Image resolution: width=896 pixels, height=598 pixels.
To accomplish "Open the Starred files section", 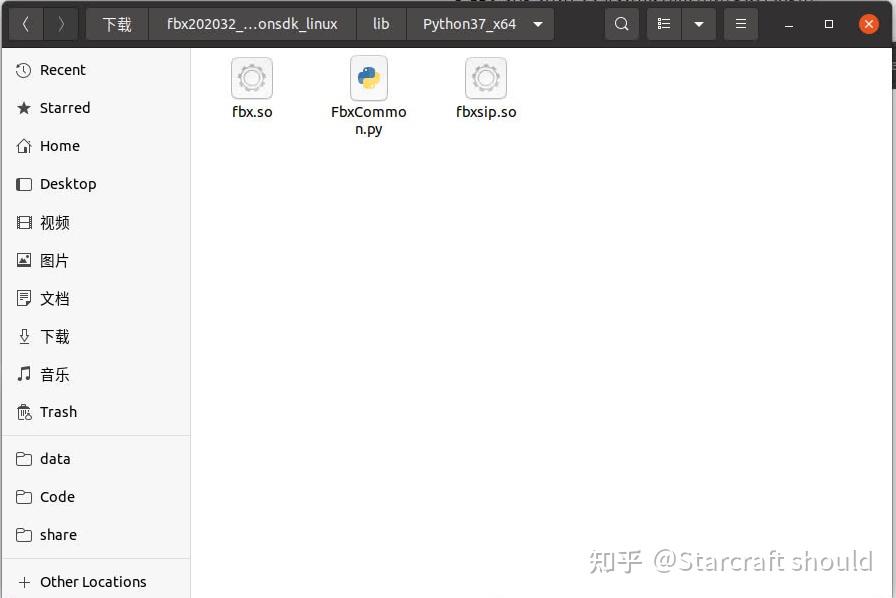I will tap(64, 108).
